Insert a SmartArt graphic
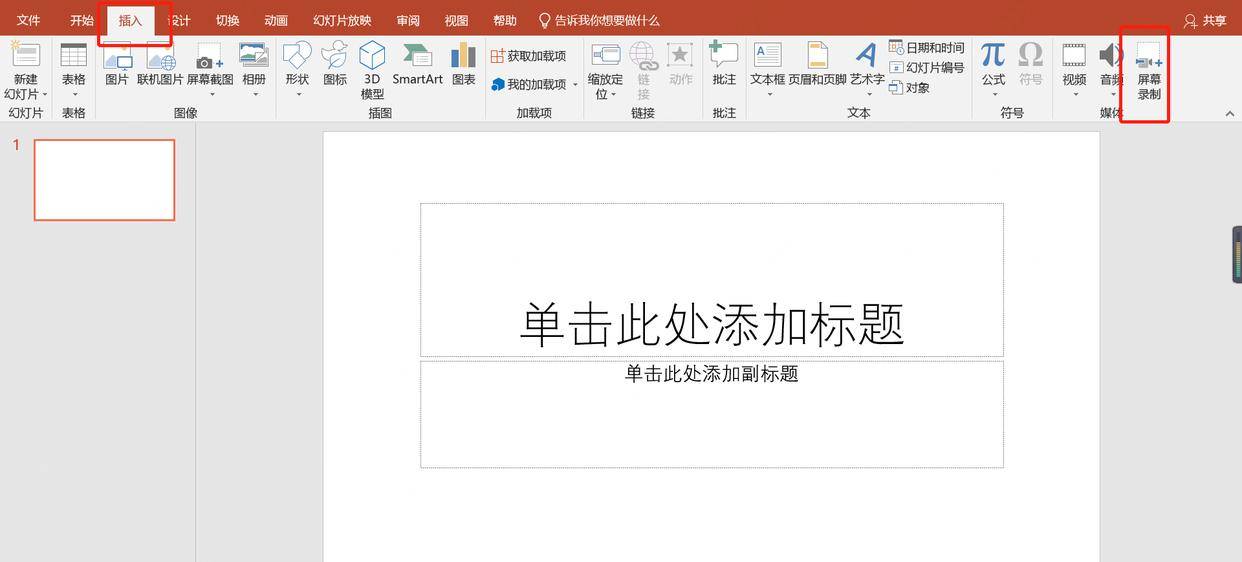This screenshot has width=1242, height=562. 417,62
